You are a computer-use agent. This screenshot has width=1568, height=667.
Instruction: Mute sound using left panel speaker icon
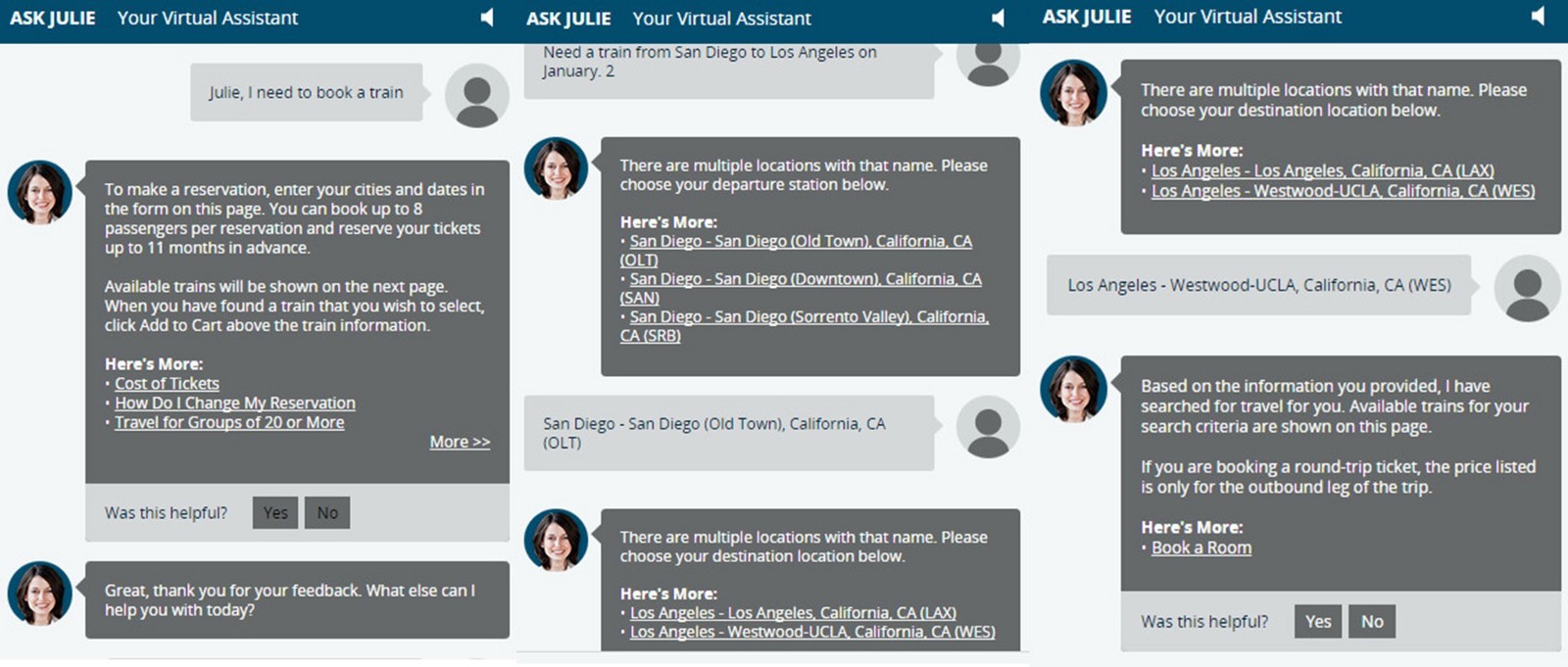tap(486, 18)
